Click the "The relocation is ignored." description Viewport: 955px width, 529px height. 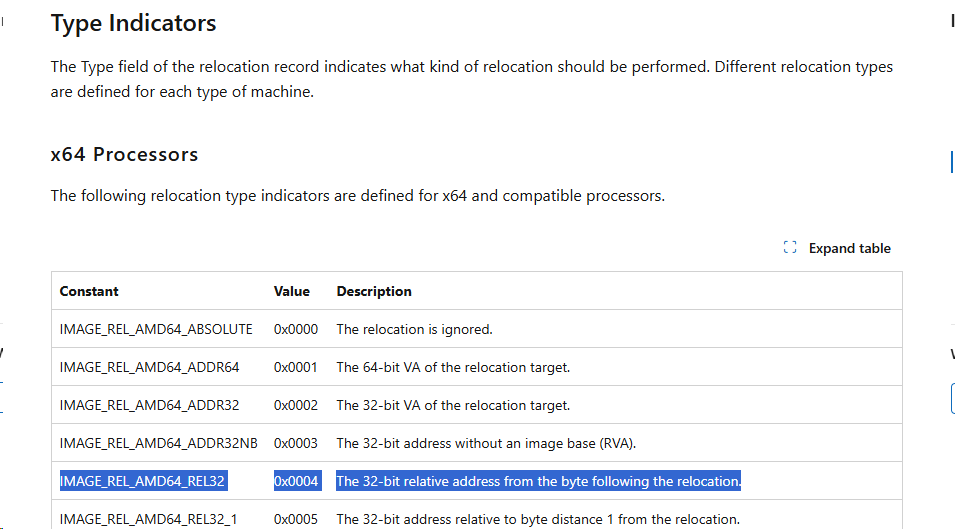[414, 329]
